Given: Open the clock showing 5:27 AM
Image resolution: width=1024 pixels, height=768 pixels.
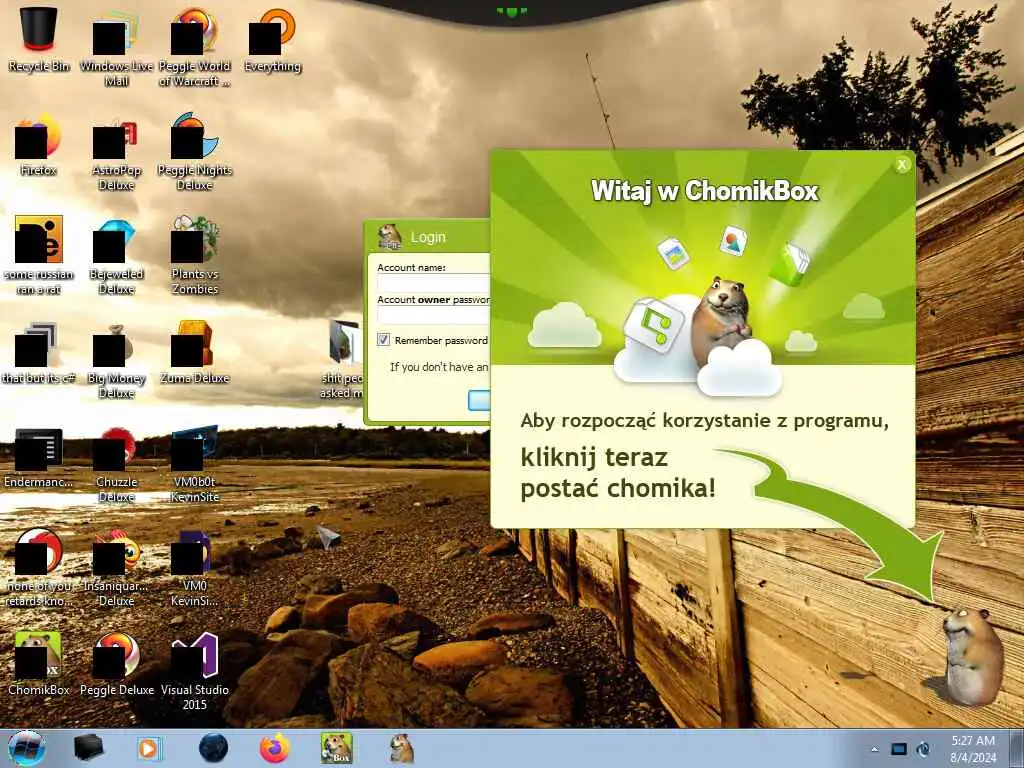Looking at the screenshot, I should pos(973,749).
